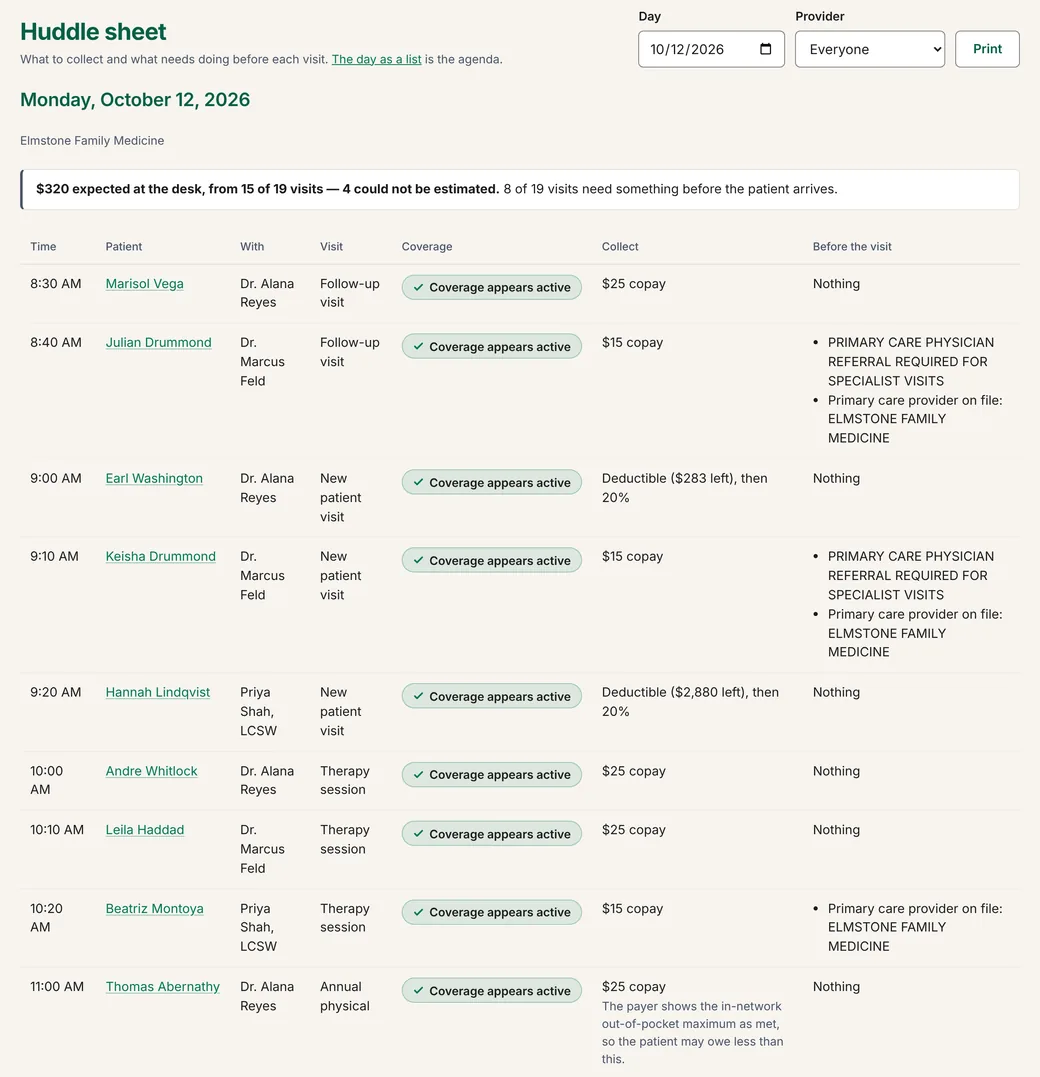Click the 'Collect' column header
This screenshot has width=1040, height=1077.
point(620,247)
